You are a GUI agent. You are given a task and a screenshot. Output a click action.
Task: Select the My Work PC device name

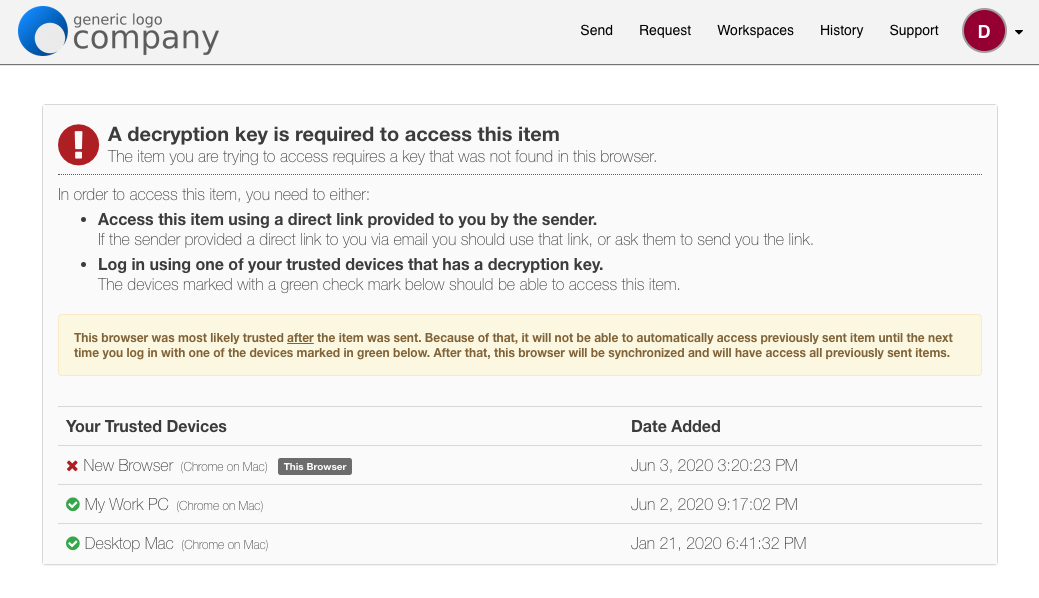[x=127, y=505]
